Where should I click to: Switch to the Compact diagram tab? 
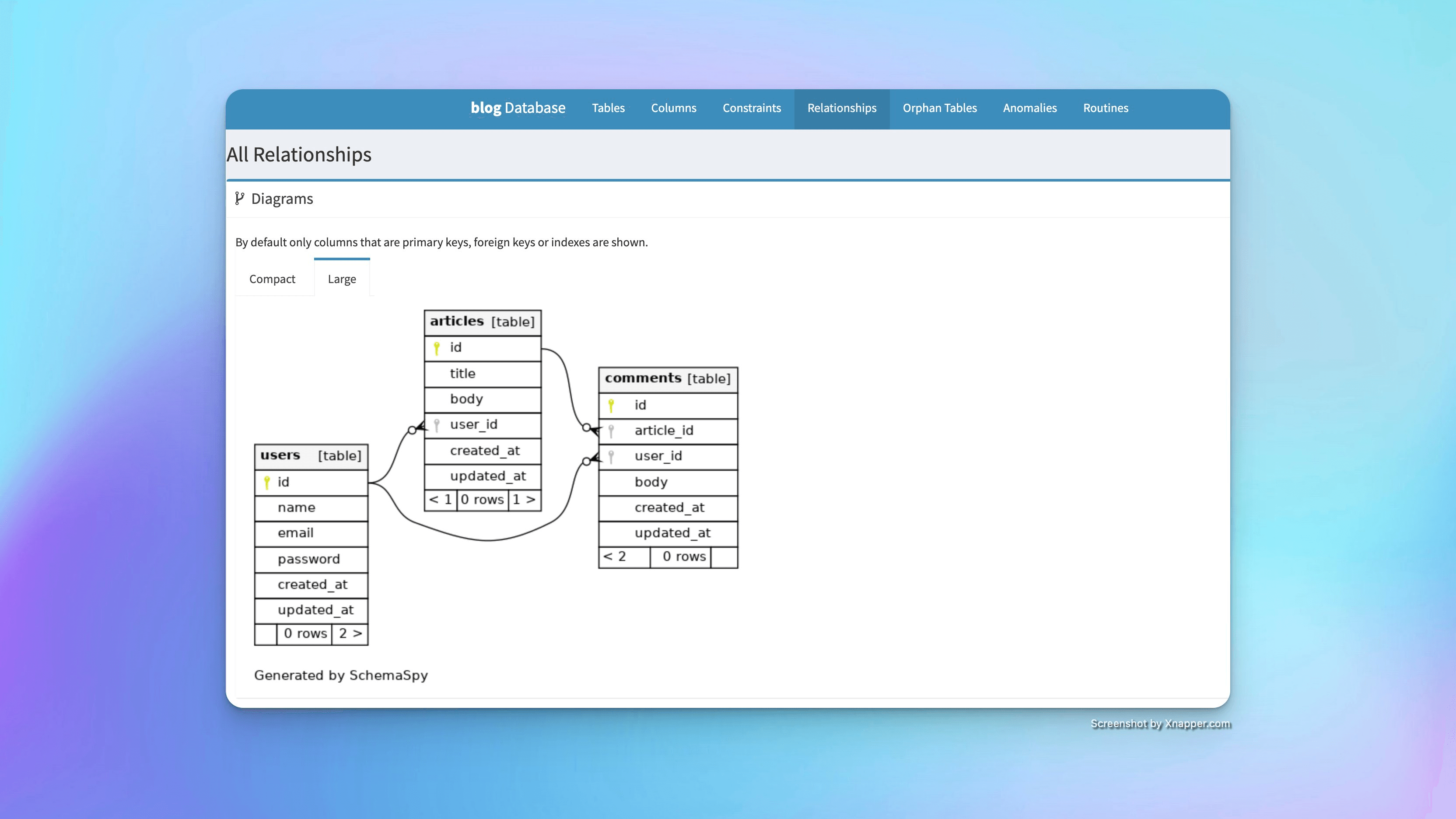pyautogui.click(x=272, y=279)
